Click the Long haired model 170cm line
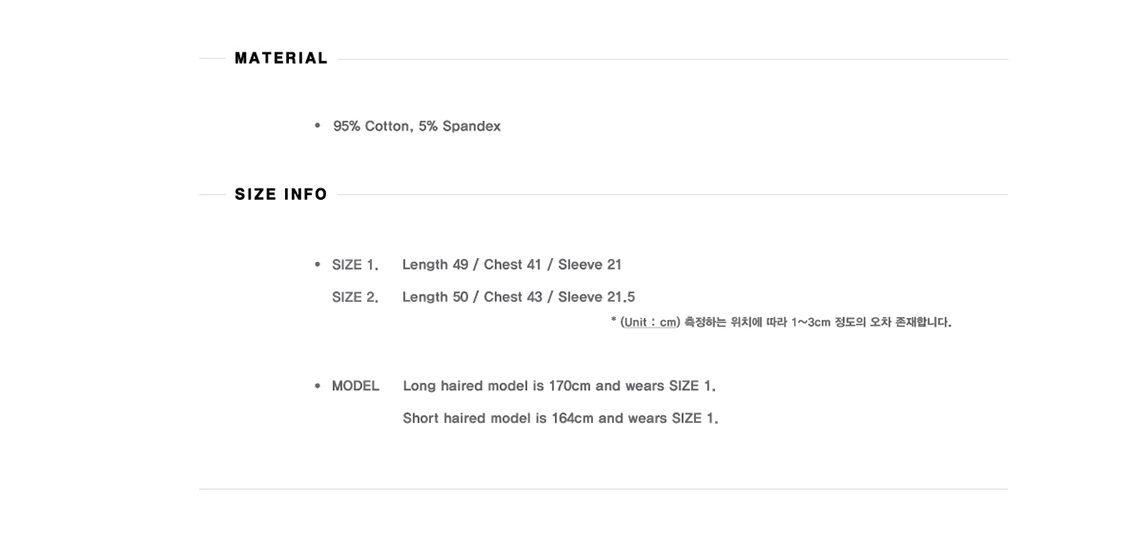 (559, 386)
